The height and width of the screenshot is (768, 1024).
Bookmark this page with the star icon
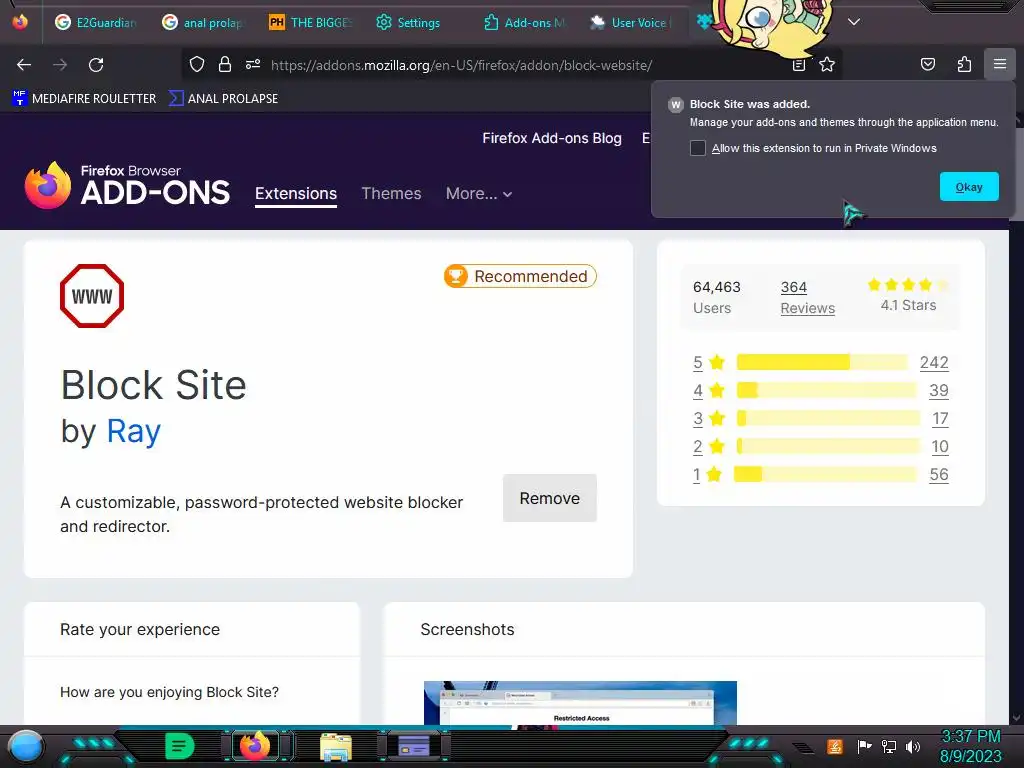[827, 65]
